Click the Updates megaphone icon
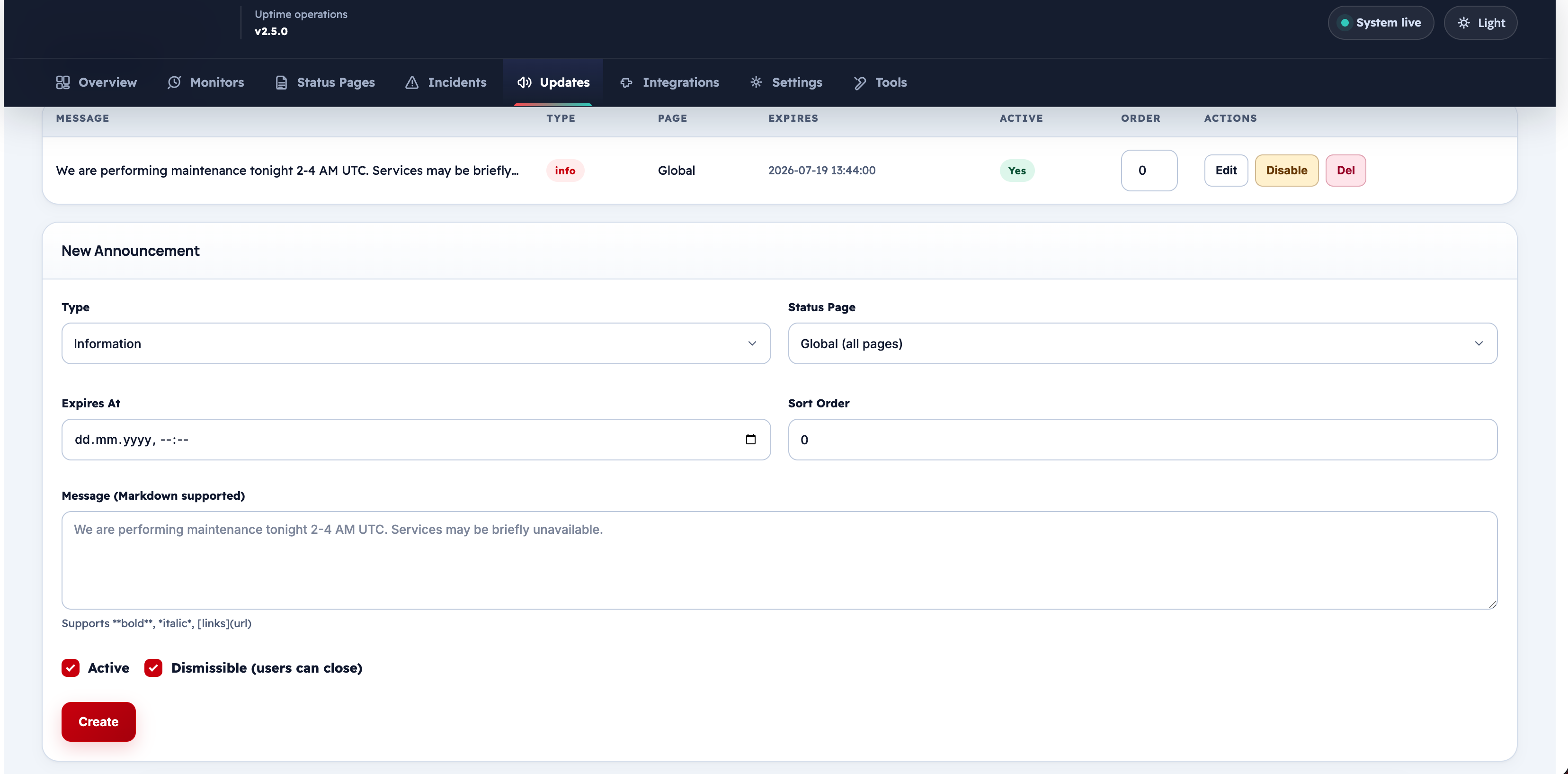1568x774 pixels. [x=524, y=82]
